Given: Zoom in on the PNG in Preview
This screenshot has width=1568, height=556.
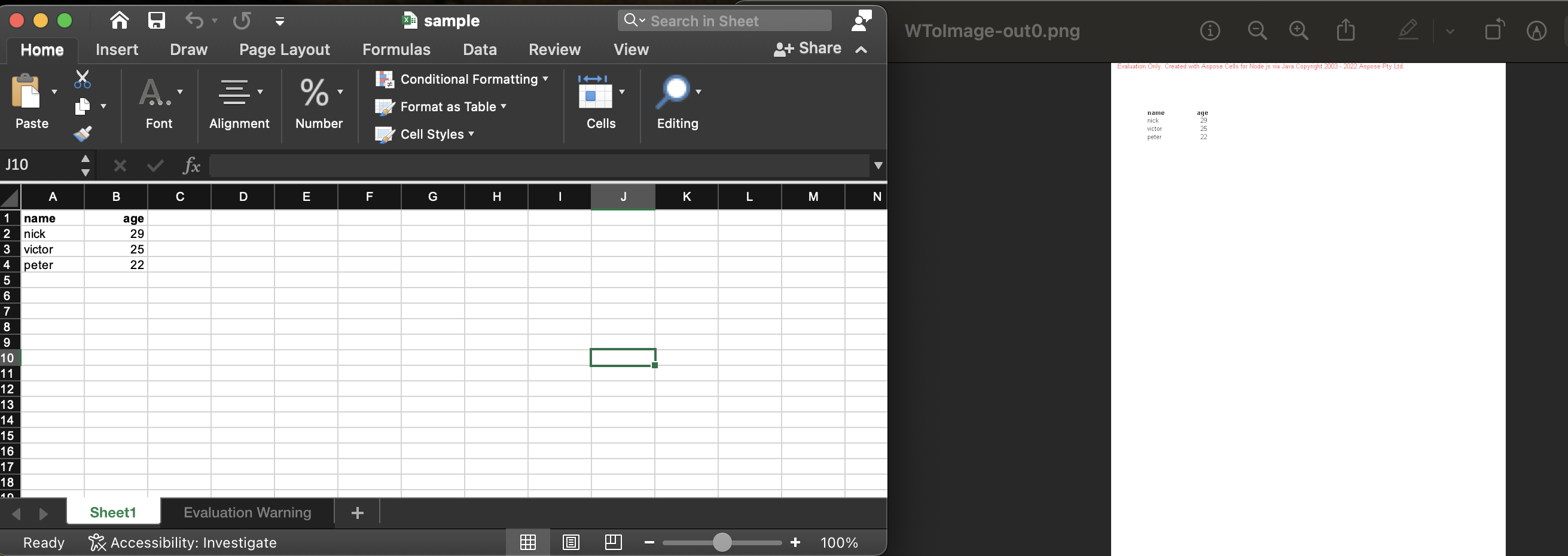Looking at the screenshot, I should tap(1299, 30).
